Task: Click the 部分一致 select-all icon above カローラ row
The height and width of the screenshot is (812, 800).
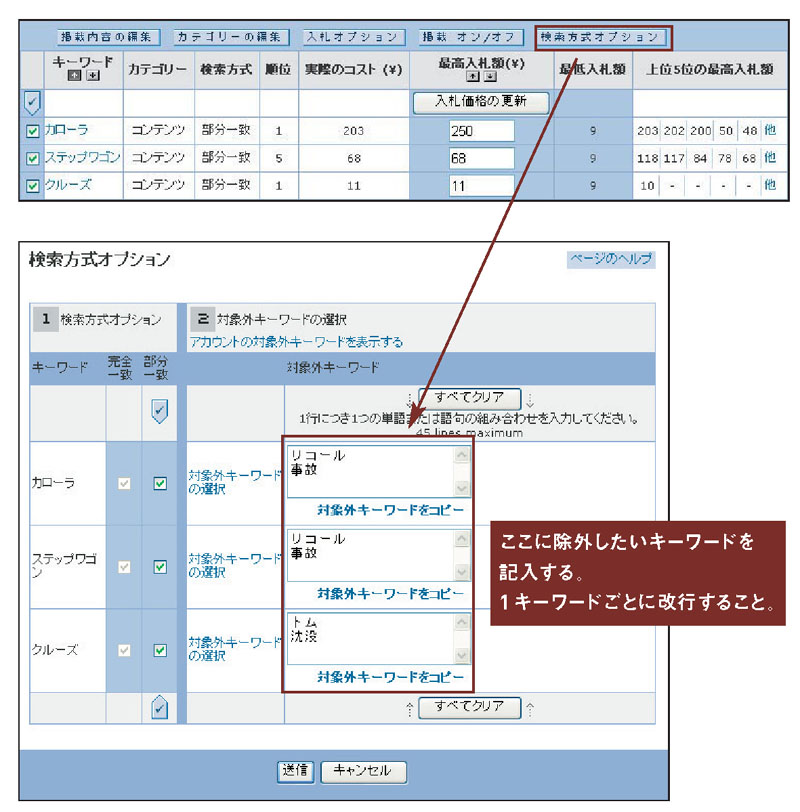Action: point(159,413)
